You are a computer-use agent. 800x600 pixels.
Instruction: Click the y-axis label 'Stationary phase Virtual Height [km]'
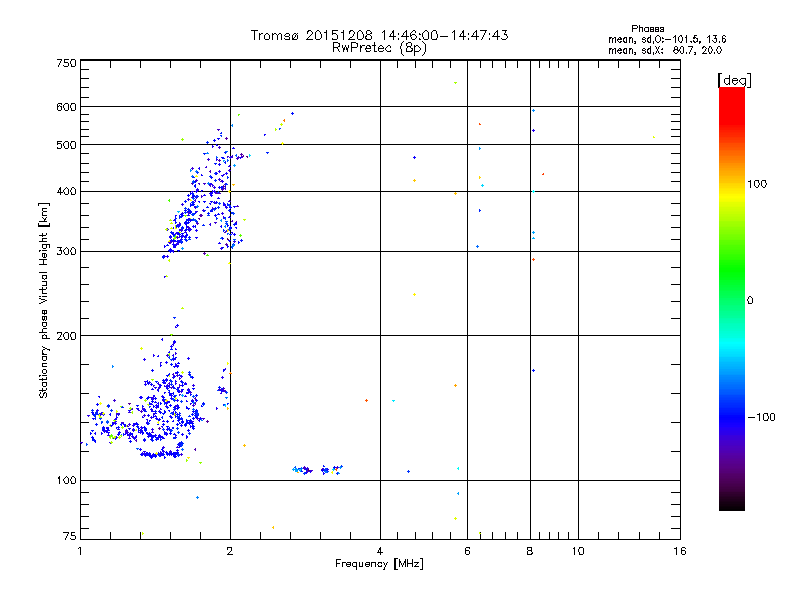(43, 300)
